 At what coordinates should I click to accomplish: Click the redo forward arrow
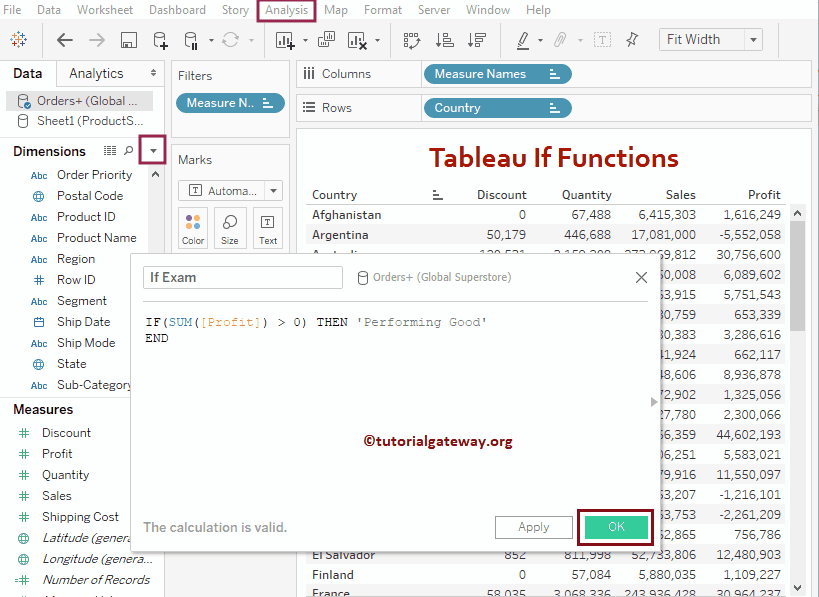[x=97, y=40]
